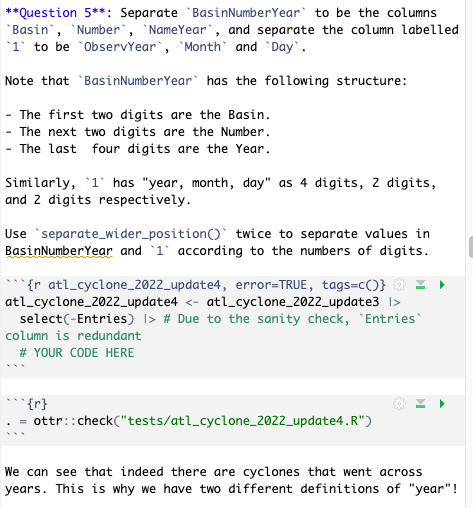Click the line 'The last four digits are the Year.'
Screen dimensions: 473x508
click(145, 149)
